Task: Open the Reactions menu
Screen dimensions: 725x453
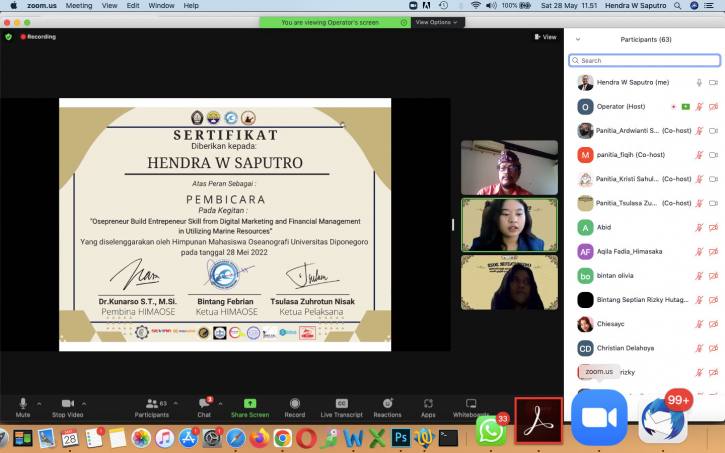Action: (387, 403)
